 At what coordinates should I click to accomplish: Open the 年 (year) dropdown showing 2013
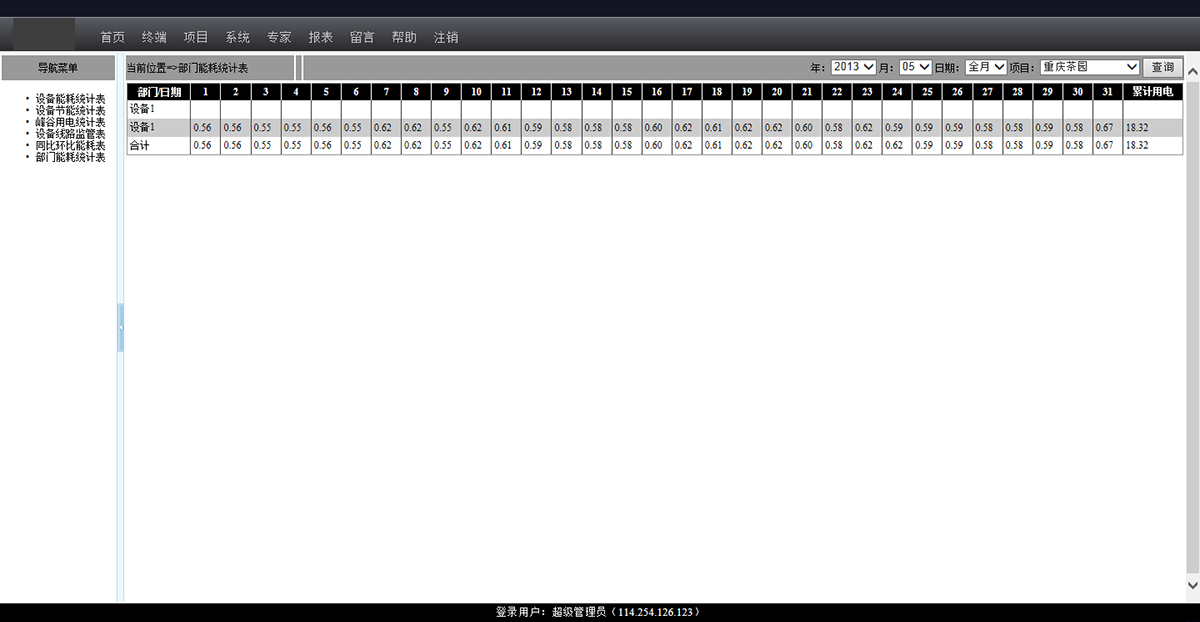tap(853, 67)
